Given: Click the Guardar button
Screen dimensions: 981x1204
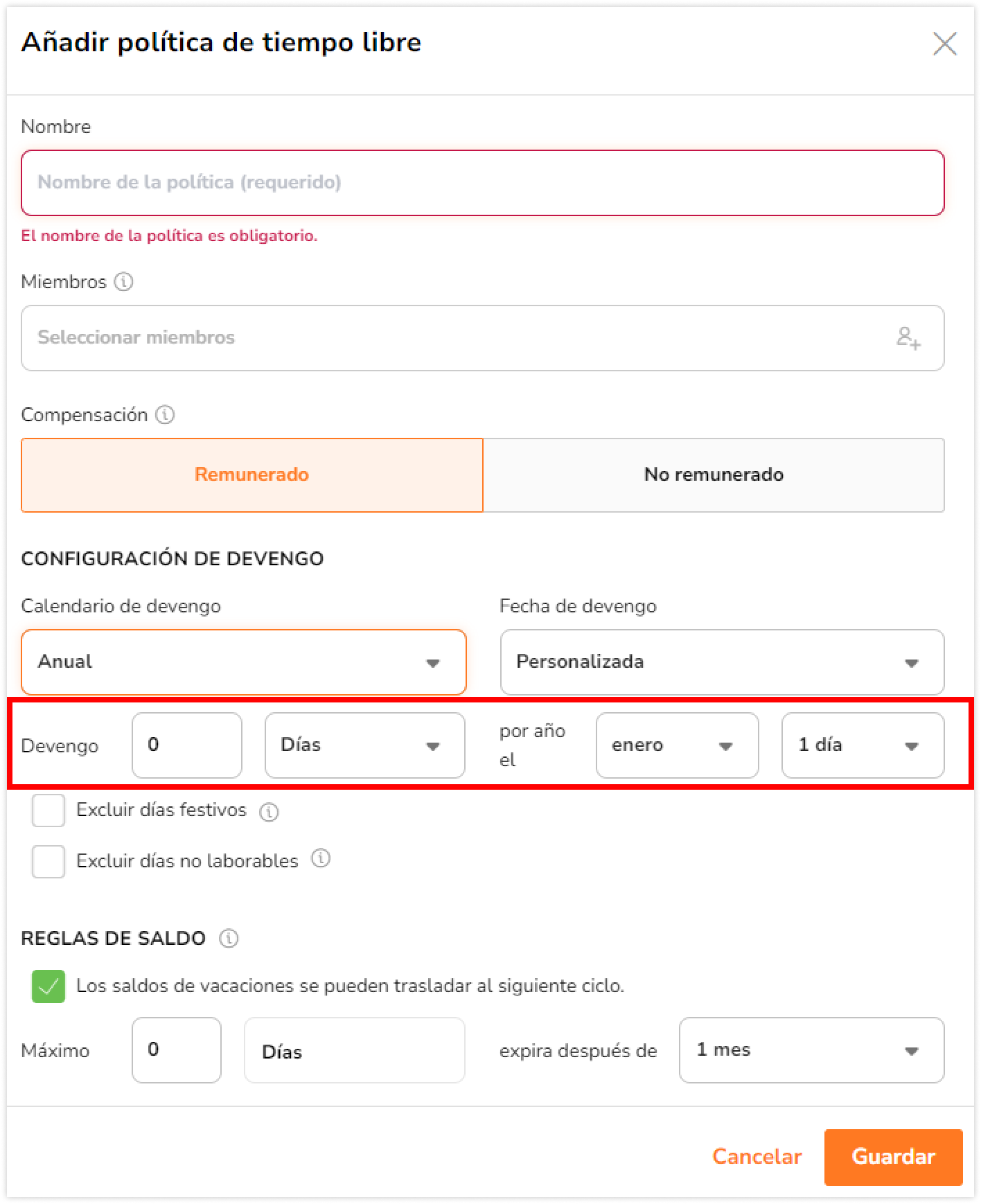Looking at the screenshot, I should point(893,1157).
